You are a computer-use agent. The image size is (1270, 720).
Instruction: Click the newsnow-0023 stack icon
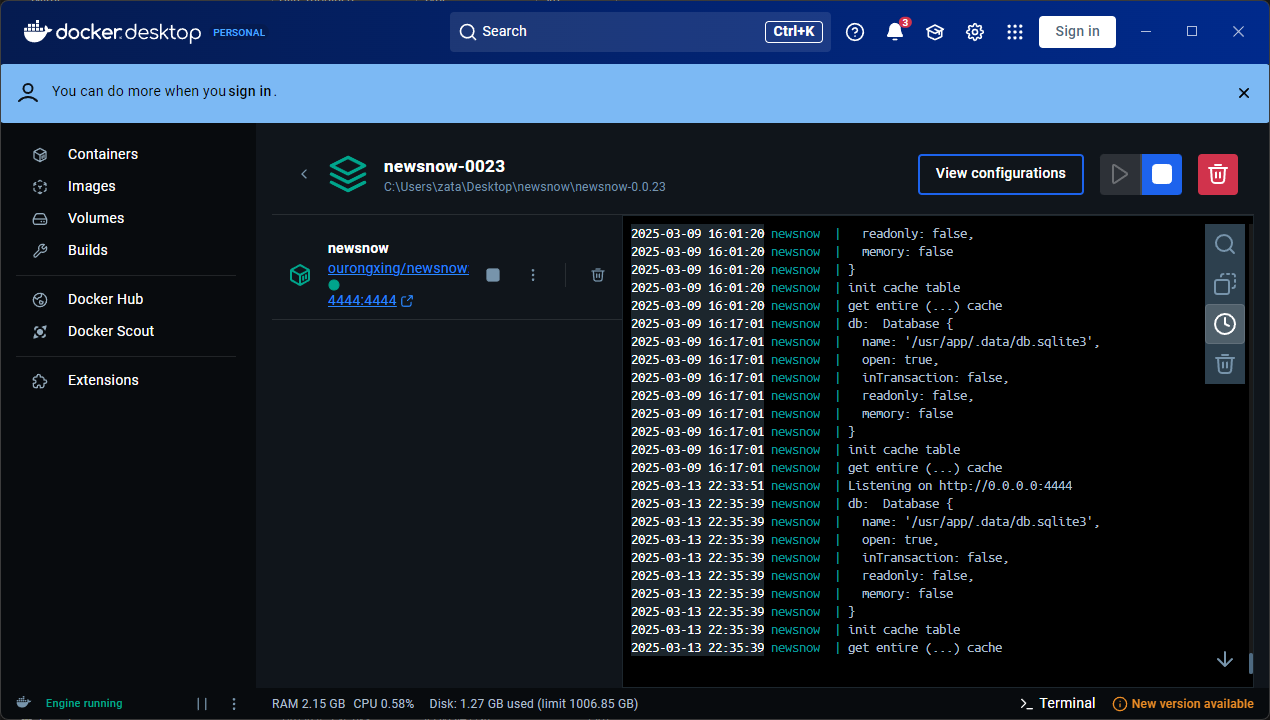coord(348,174)
